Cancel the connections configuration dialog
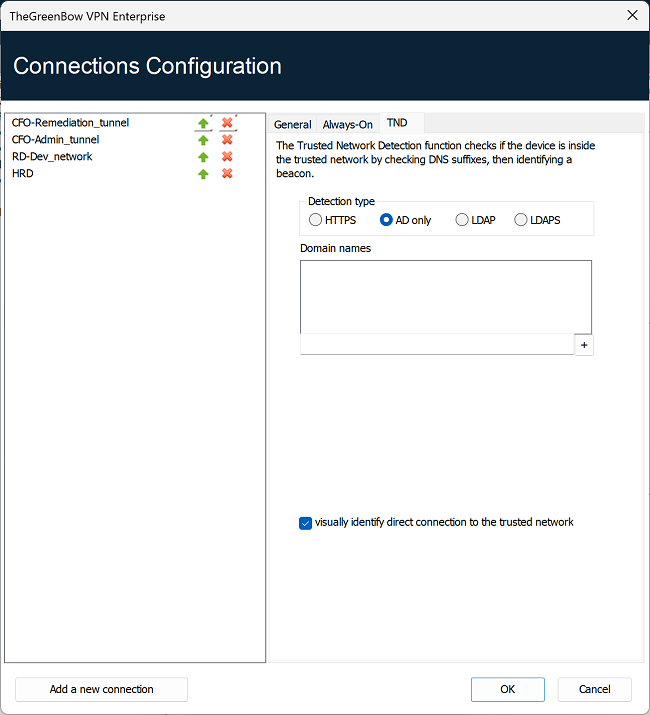The image size is (650, 715). coord(594,689)
